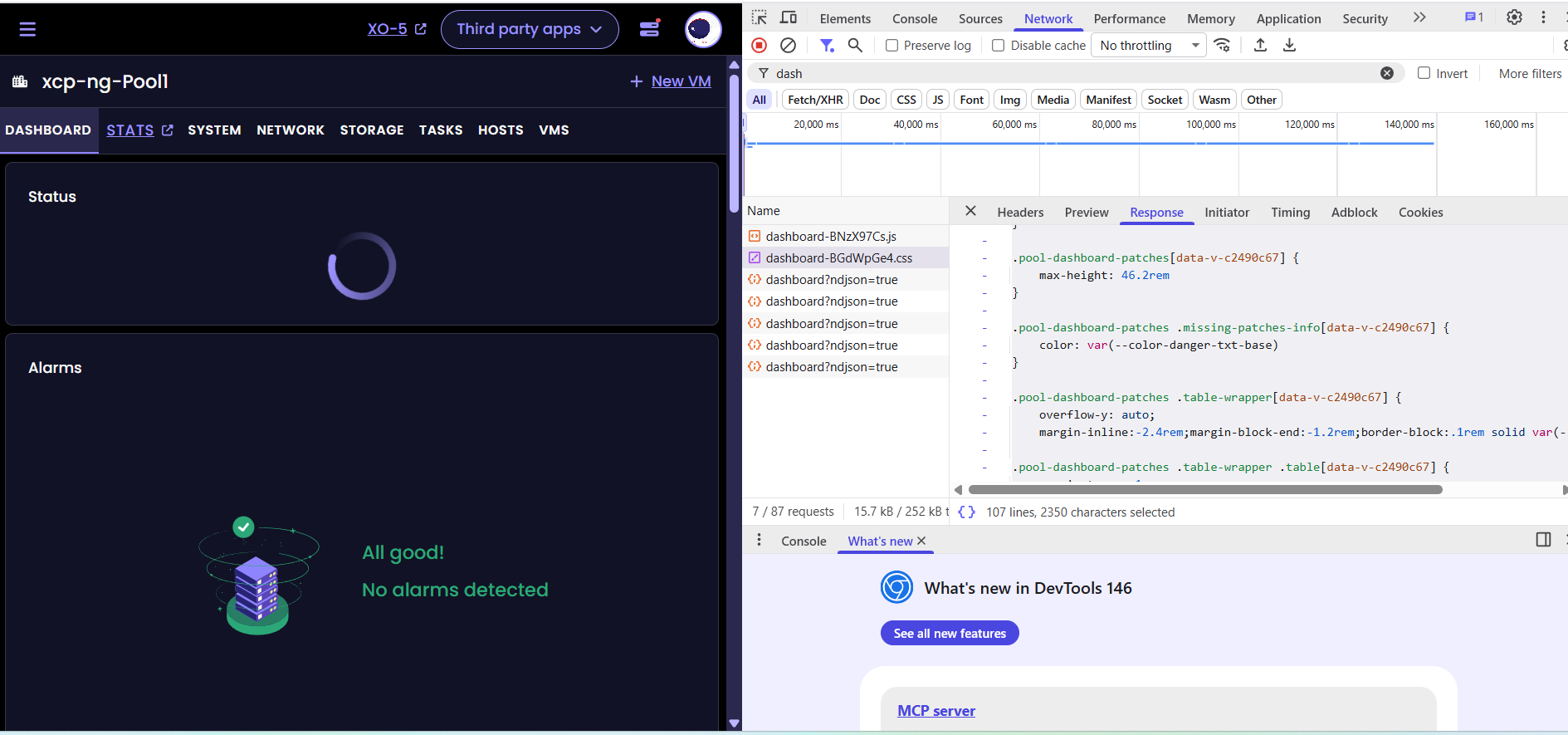Open DevTools settings gear

[1514, 17]
